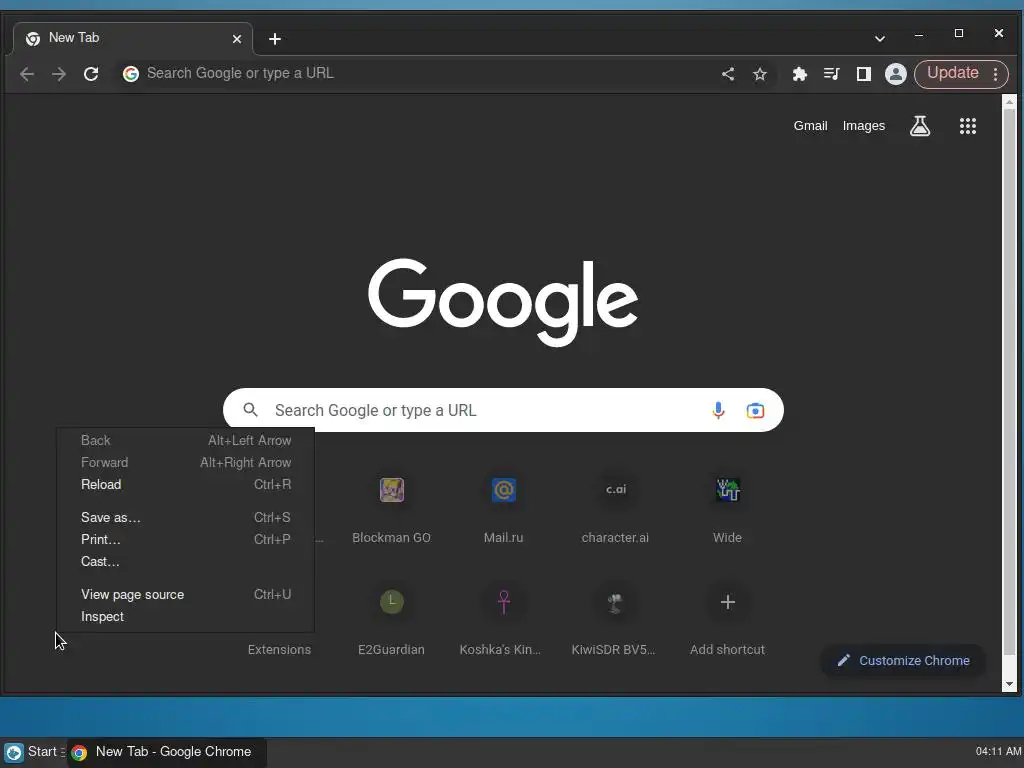Image resolution: width=1024 pixels, height=768 pixels.
Task: Click the Google search box
Action: point(503,410)
